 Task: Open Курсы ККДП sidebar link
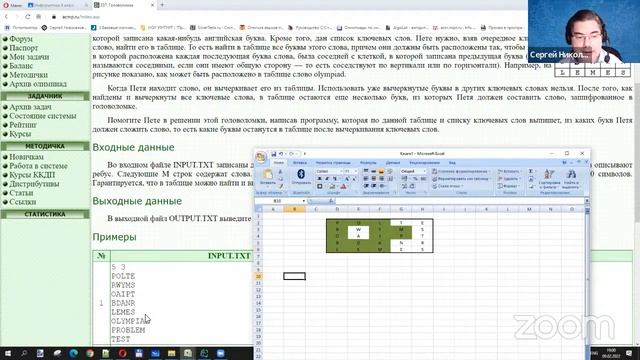(32, 175)
